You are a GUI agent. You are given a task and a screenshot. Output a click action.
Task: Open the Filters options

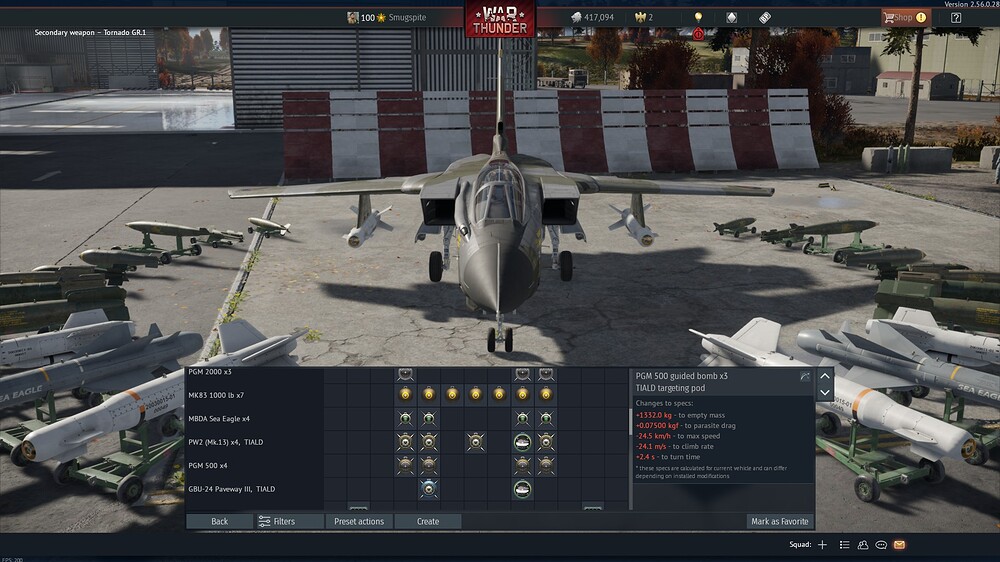289,521
